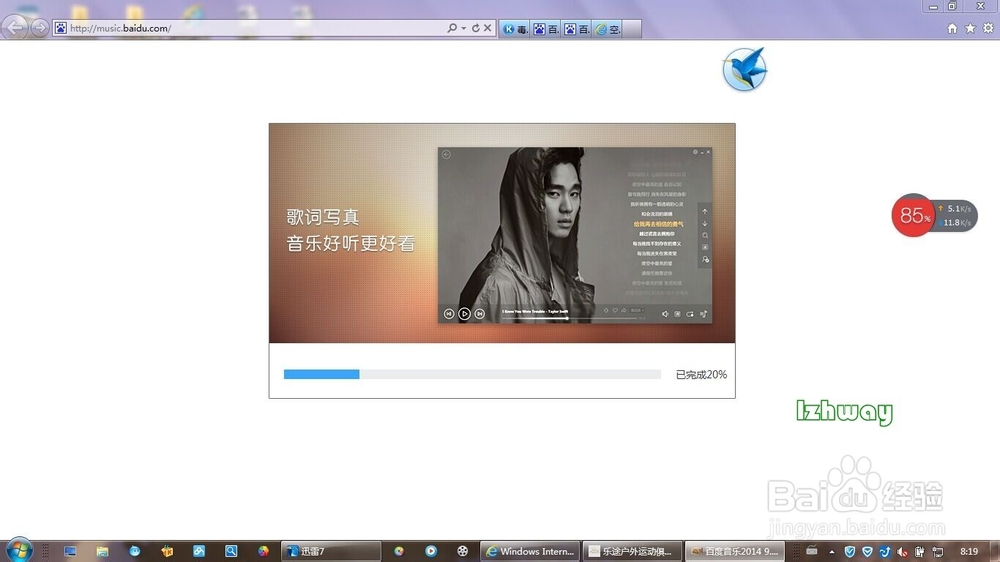Expand hidden tray icons with the up arrow

(832, 552)
